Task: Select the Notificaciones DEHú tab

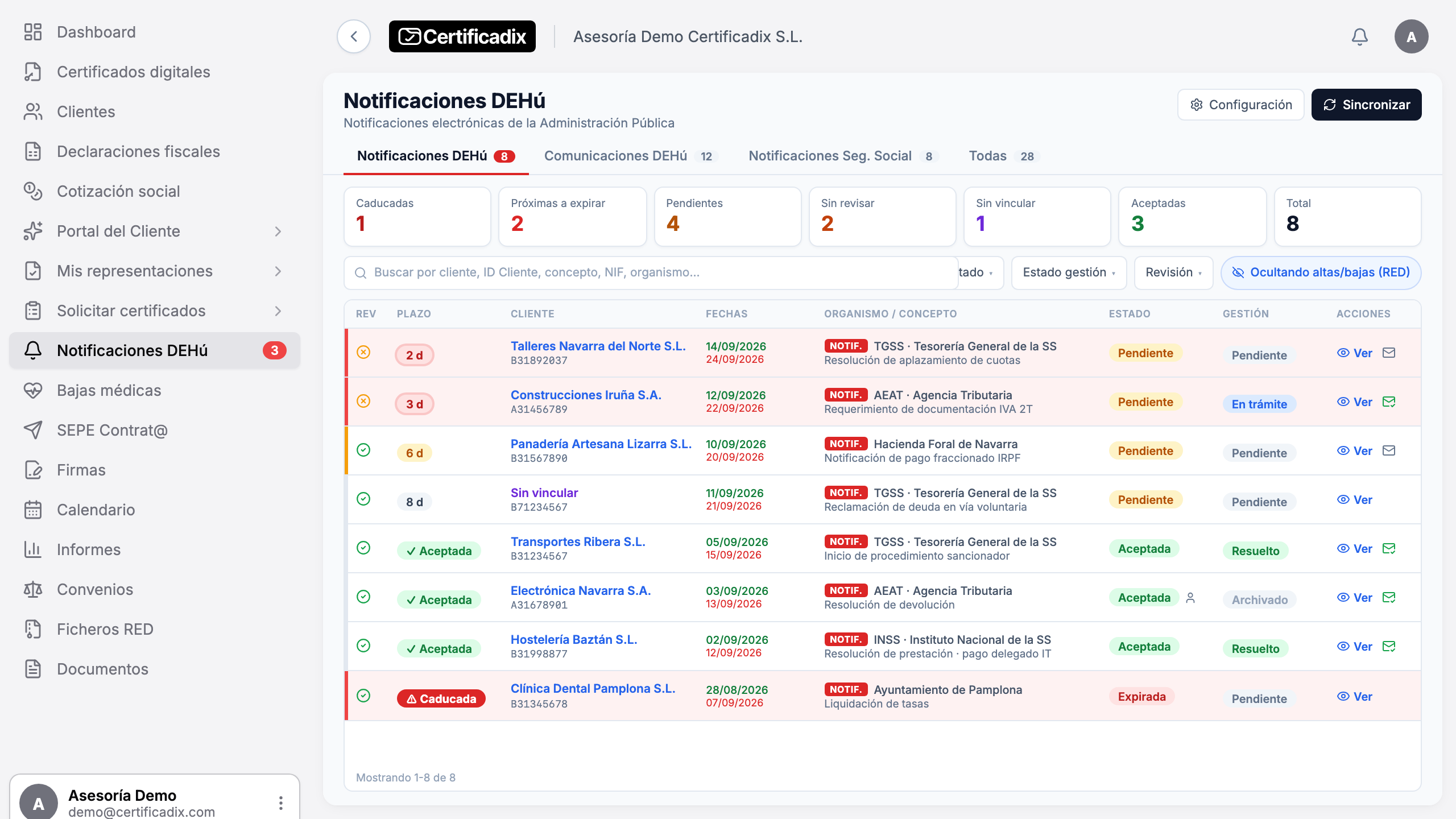Action: click(436, 156)
